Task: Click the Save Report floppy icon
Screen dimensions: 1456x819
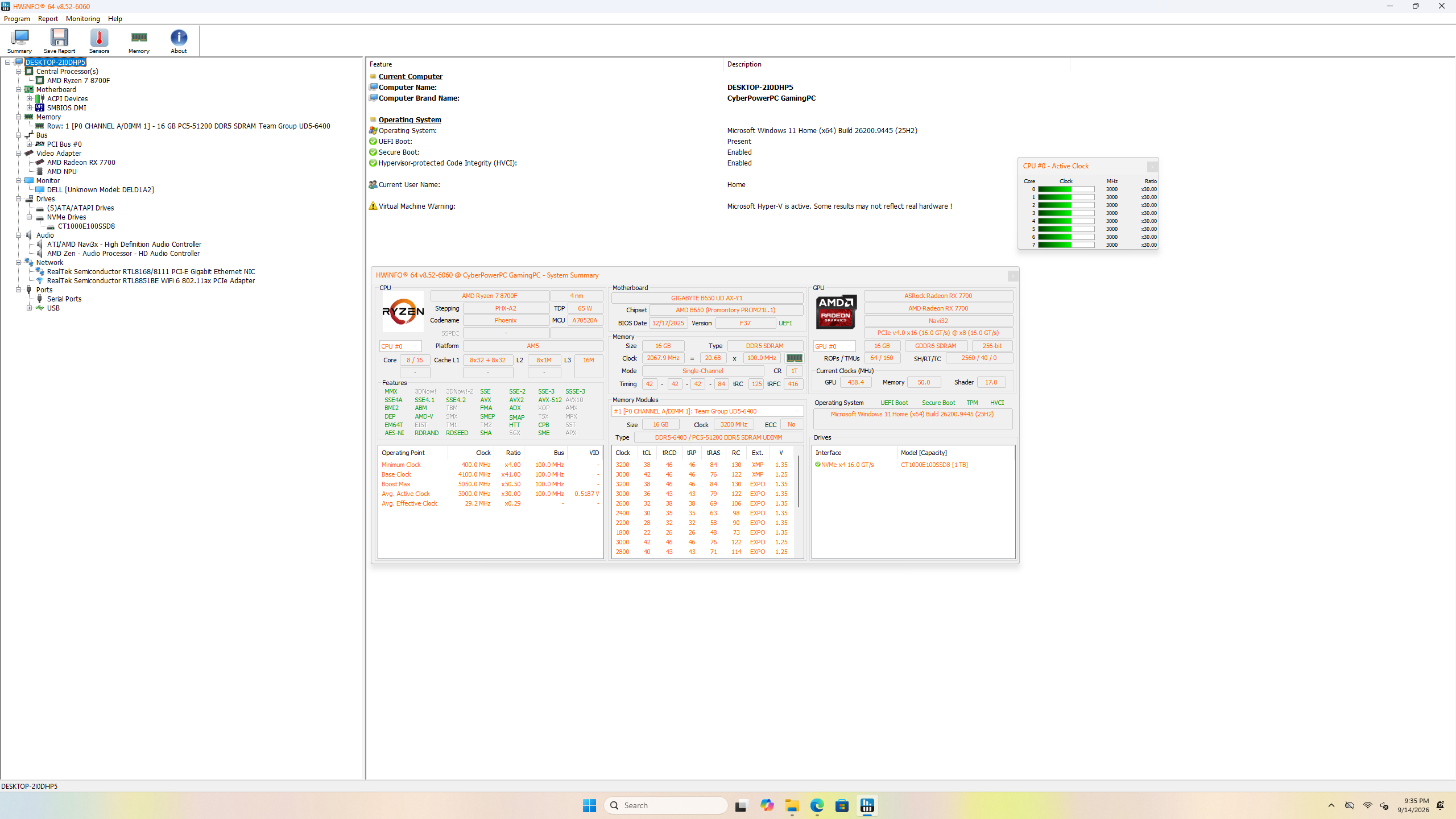Action: coord(59,41)
